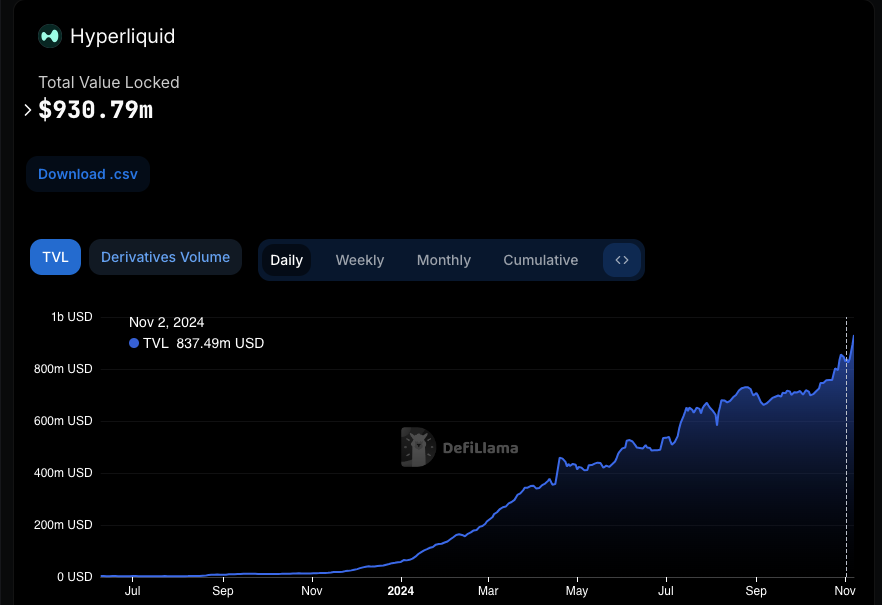This screenshot has width=882, height=605.
Task: Click the Nov 2, 2024 tooltip date
Action: [166, 322]
